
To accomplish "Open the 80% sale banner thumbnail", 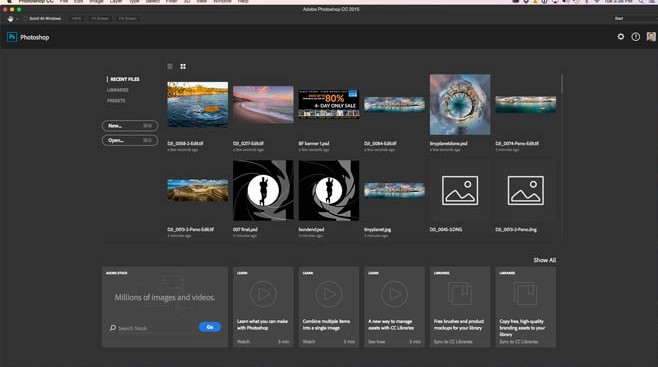I will [x=329, y=104].
